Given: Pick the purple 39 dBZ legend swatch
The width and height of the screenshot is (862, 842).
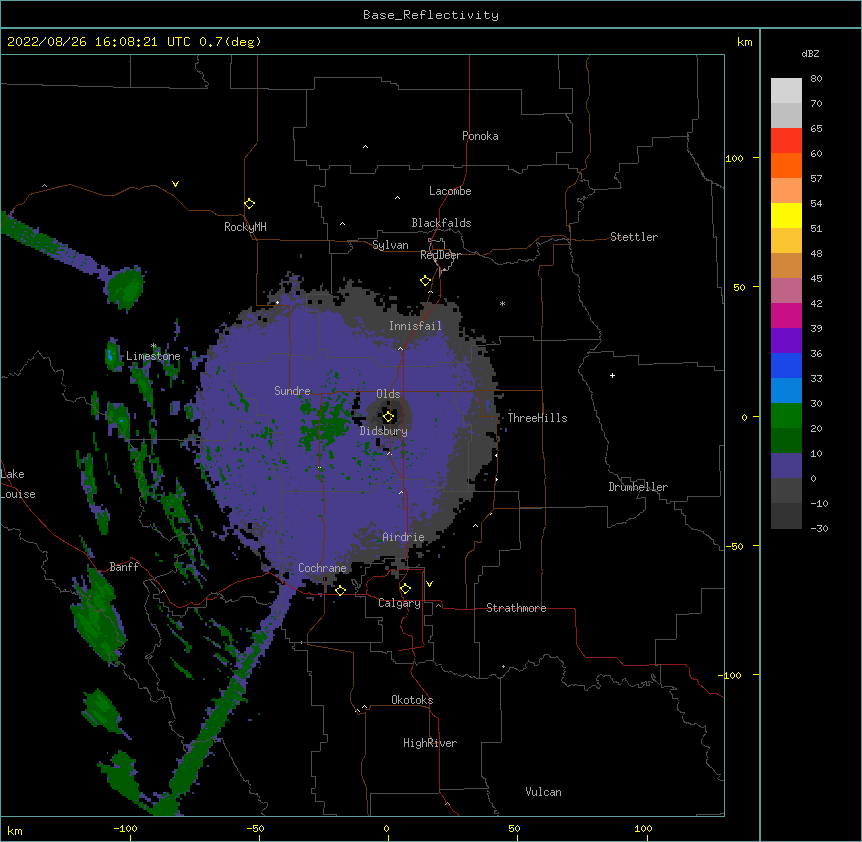Looking at the screenshot, I should coord(786,340).
